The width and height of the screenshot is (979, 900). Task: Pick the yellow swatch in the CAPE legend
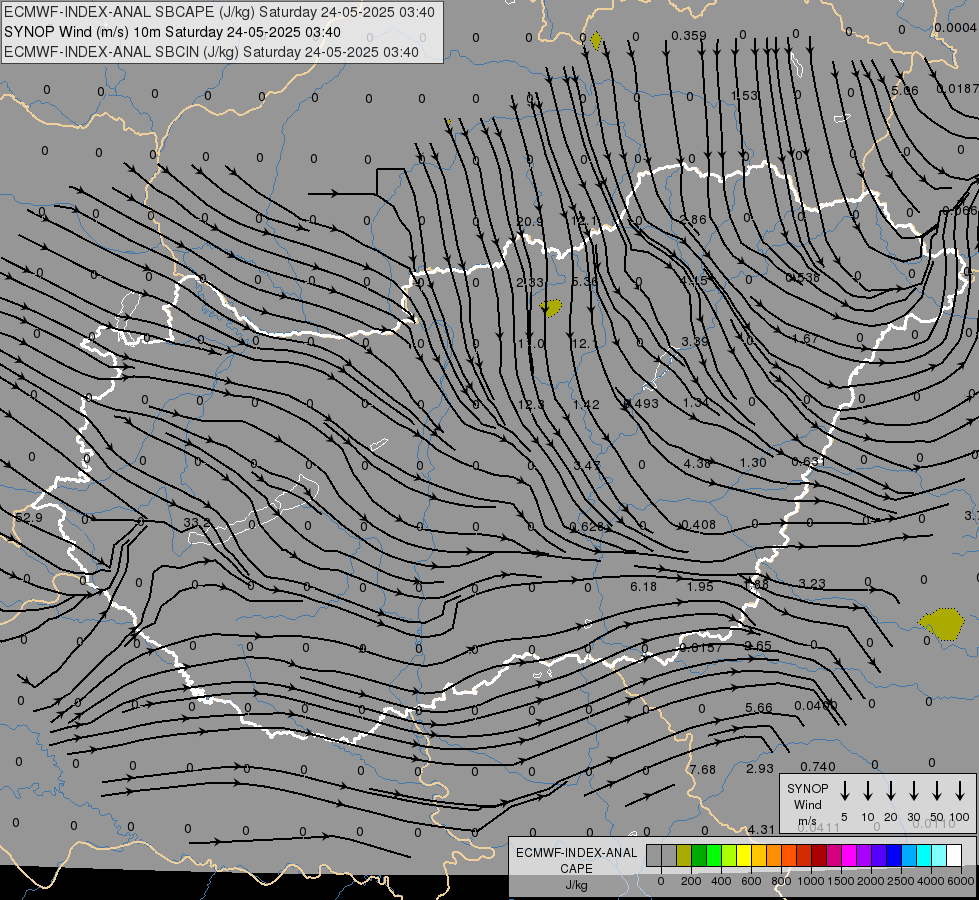(744, 855)
